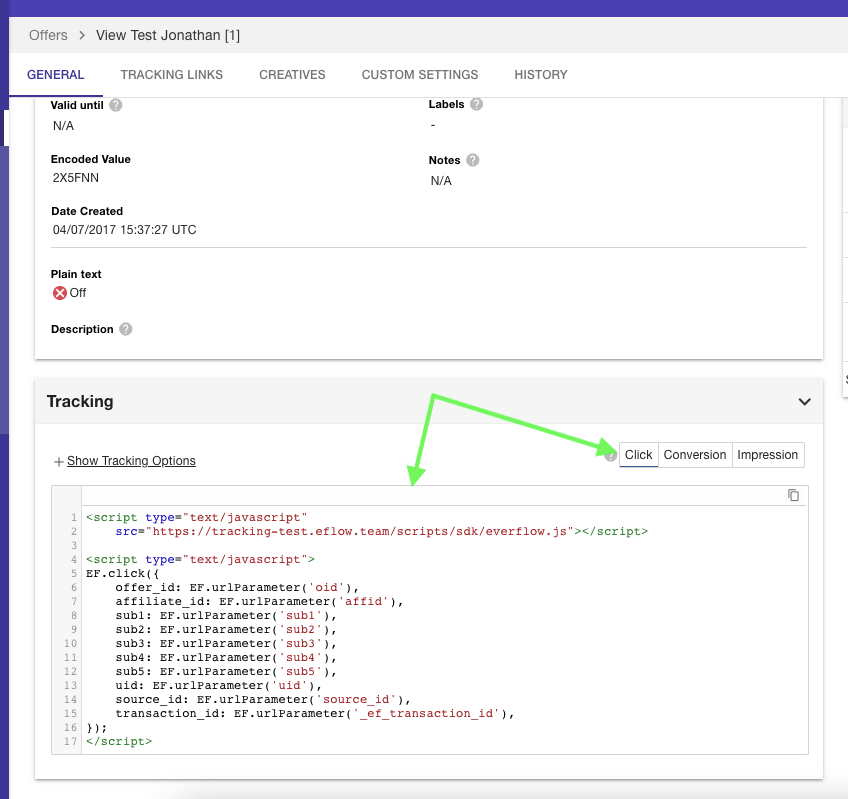Screen dimensions: 848x799
Task: Click the date 04/07/2017 15:37:27 UTC
Action: (x=124, y=230)
